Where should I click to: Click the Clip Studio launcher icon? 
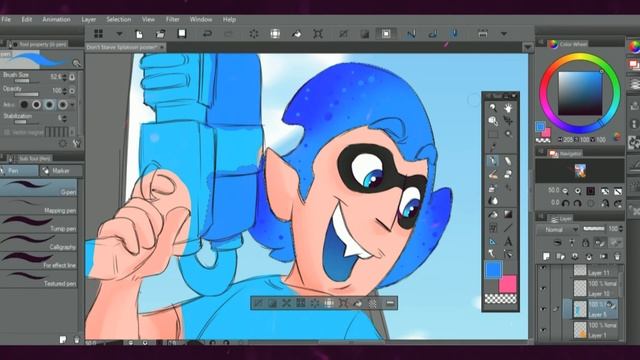tap(98, 34)
